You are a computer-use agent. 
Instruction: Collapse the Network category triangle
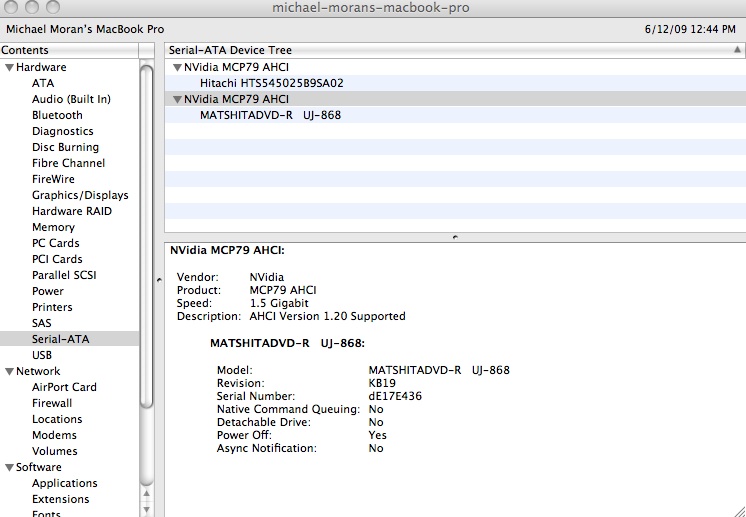[9, 371]
